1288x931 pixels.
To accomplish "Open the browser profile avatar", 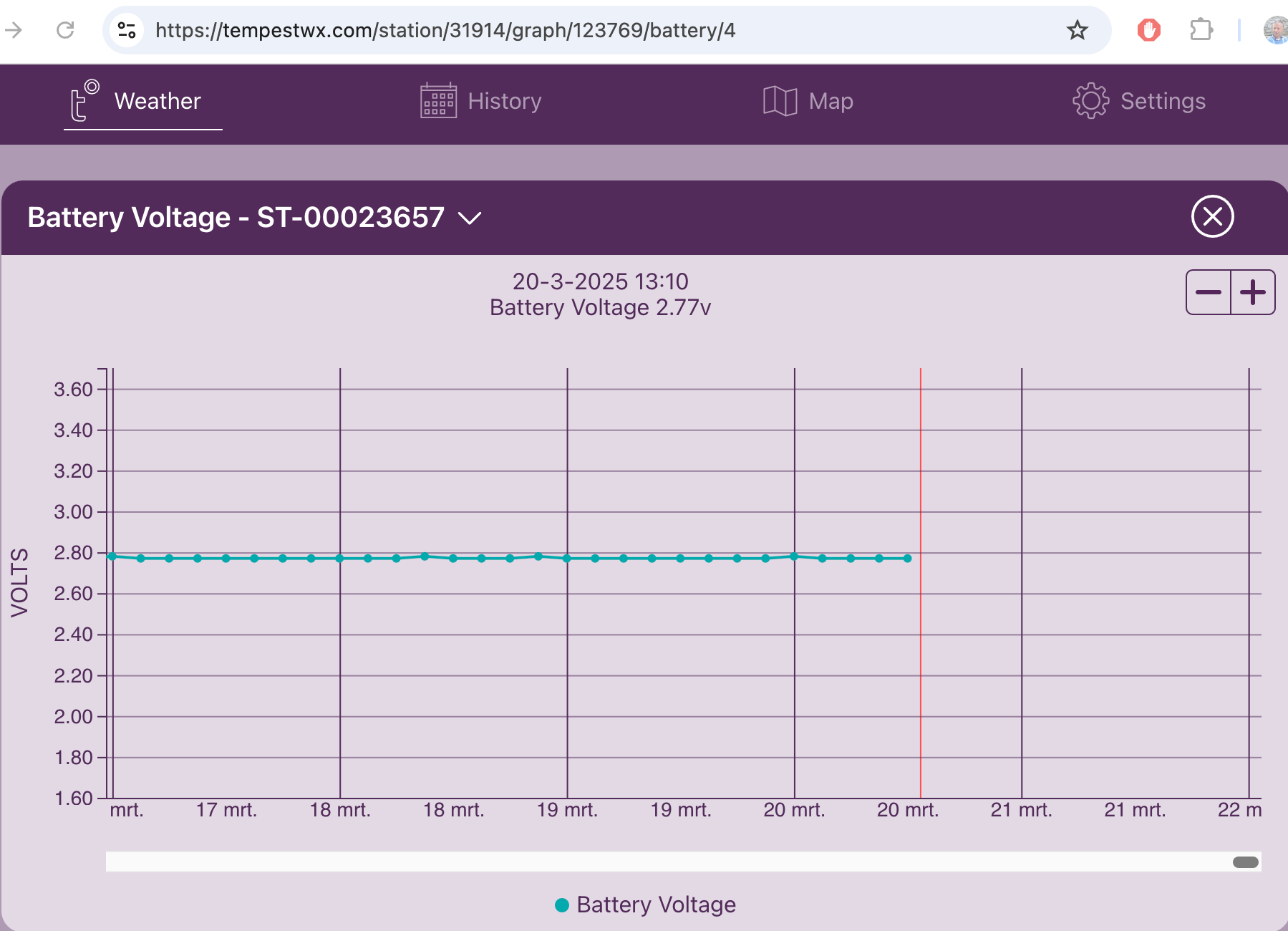I will [x=1276, y=30].
